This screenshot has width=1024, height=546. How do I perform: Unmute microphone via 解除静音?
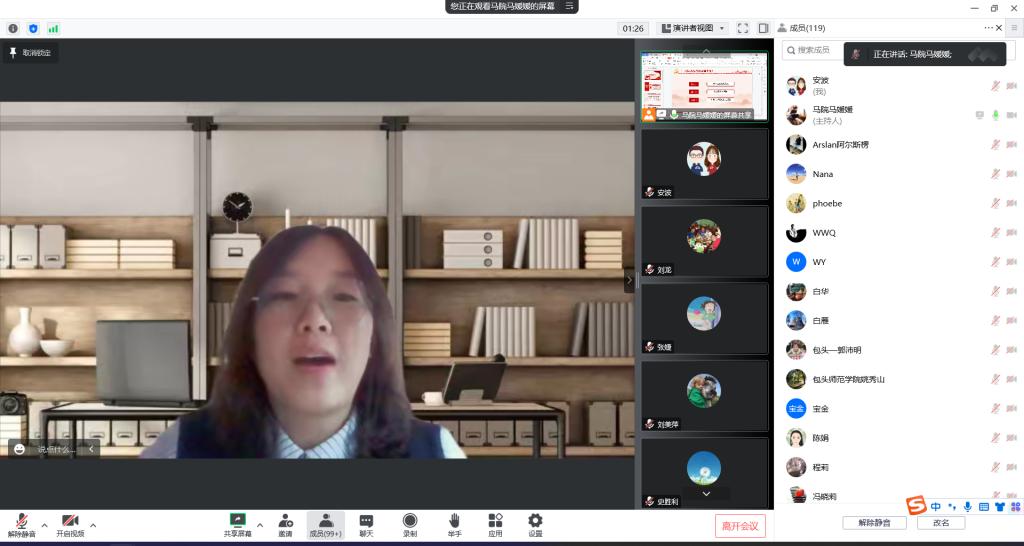point(21,525)
